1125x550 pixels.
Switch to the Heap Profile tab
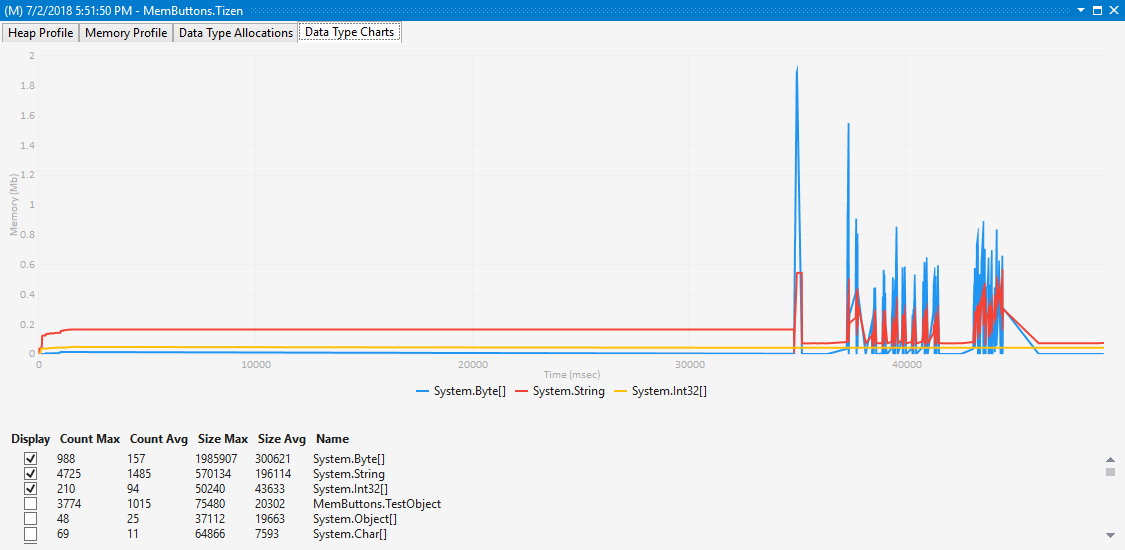click(40, 33)
